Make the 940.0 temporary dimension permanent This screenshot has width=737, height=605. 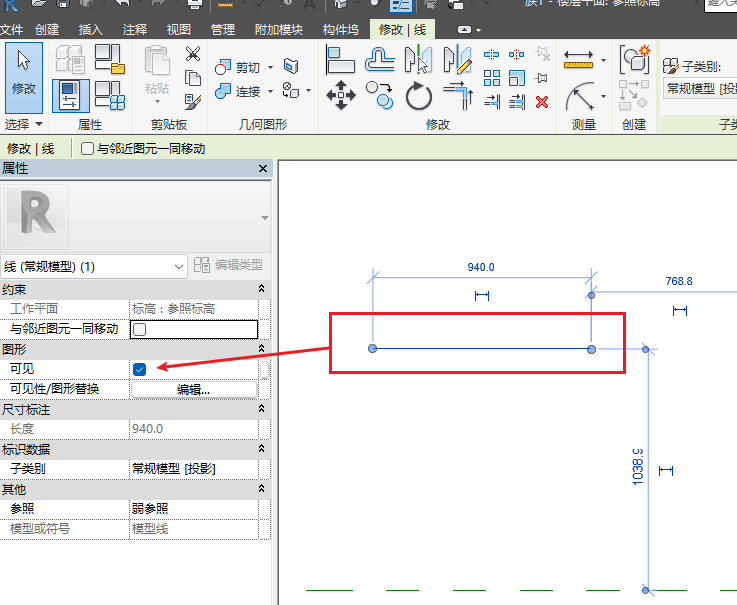click(482, 296)
